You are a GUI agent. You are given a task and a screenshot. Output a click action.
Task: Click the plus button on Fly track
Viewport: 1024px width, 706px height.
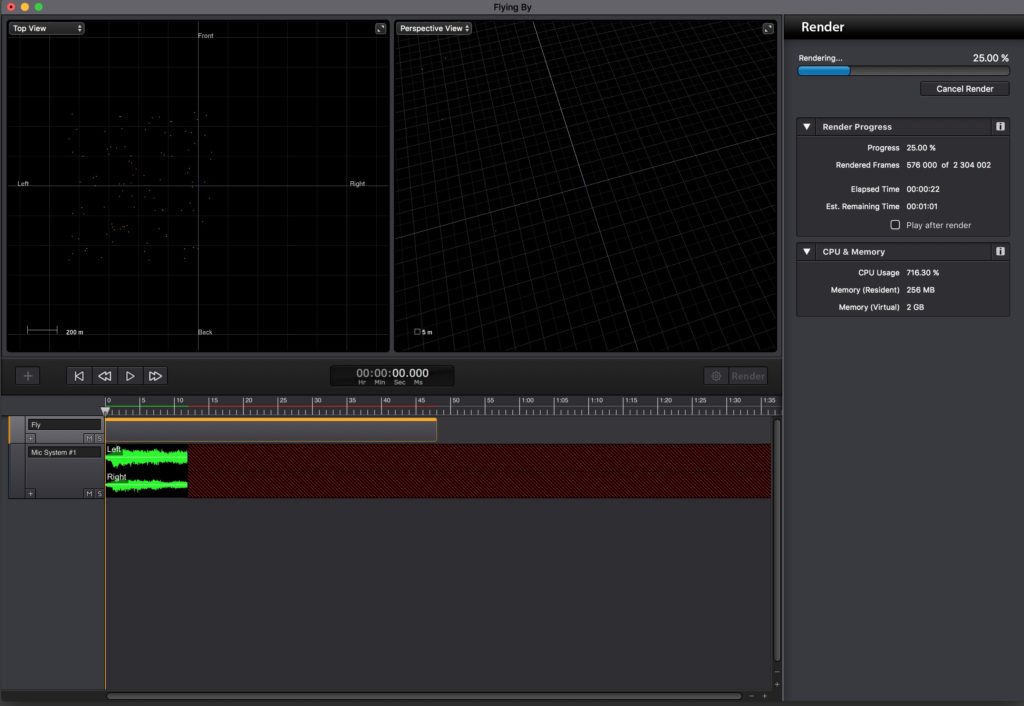[31, 438]
